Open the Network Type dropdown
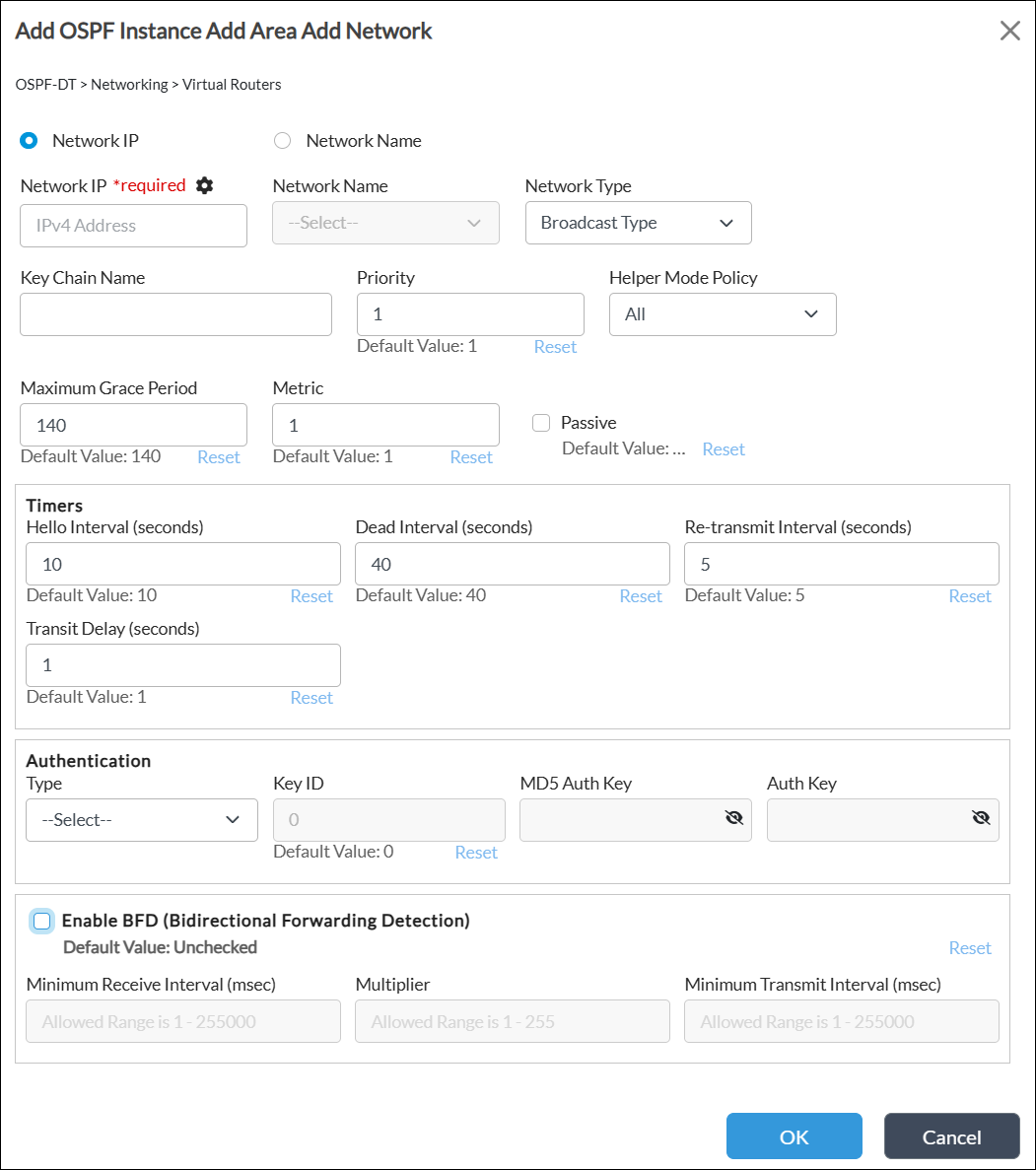The width and height of the screenshot is (1036, 1170). pos(638,223)
